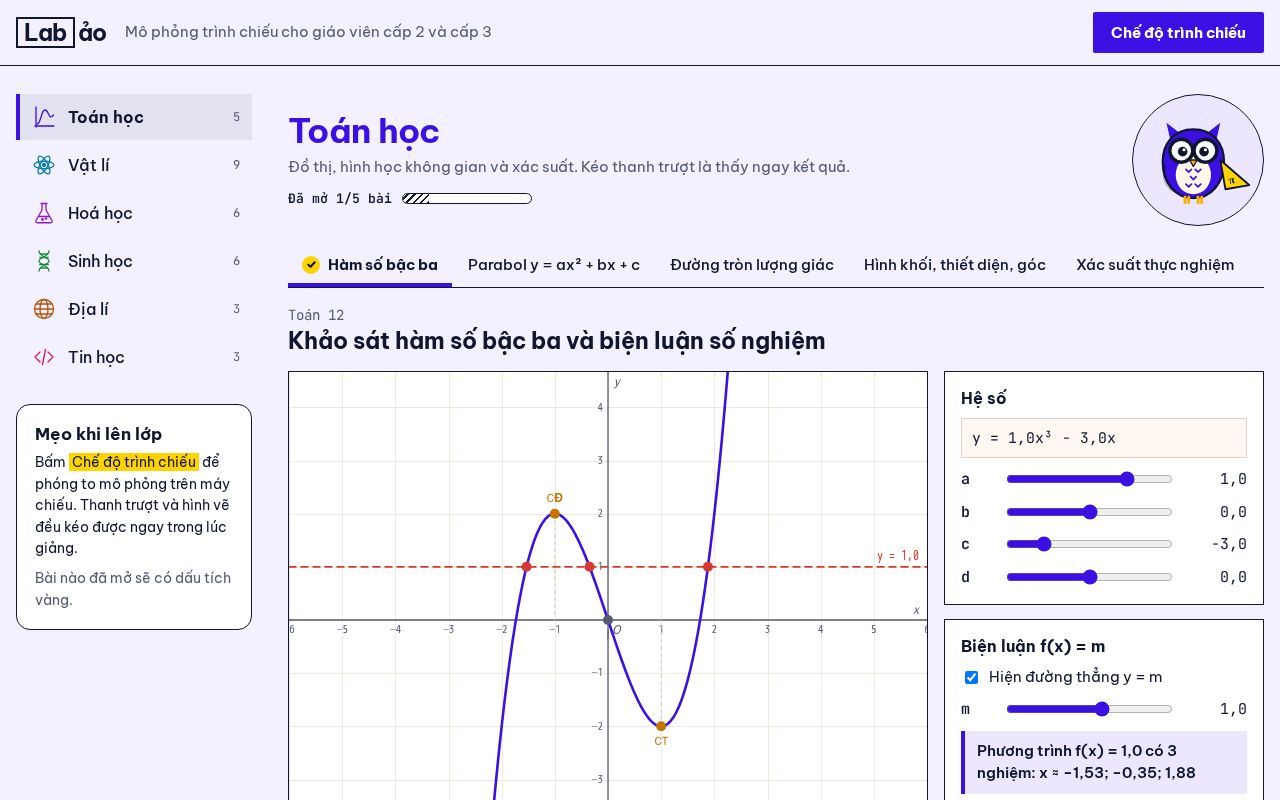Image resolution: width=1280 pixels, height=800 pixels.
Task: Choose the Sinh học DNA icon
Action: click(x=44, y=261)
